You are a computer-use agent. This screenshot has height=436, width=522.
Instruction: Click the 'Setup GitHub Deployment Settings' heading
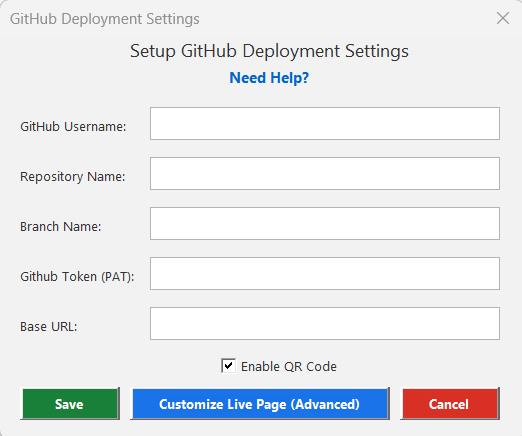pos(269,51)
